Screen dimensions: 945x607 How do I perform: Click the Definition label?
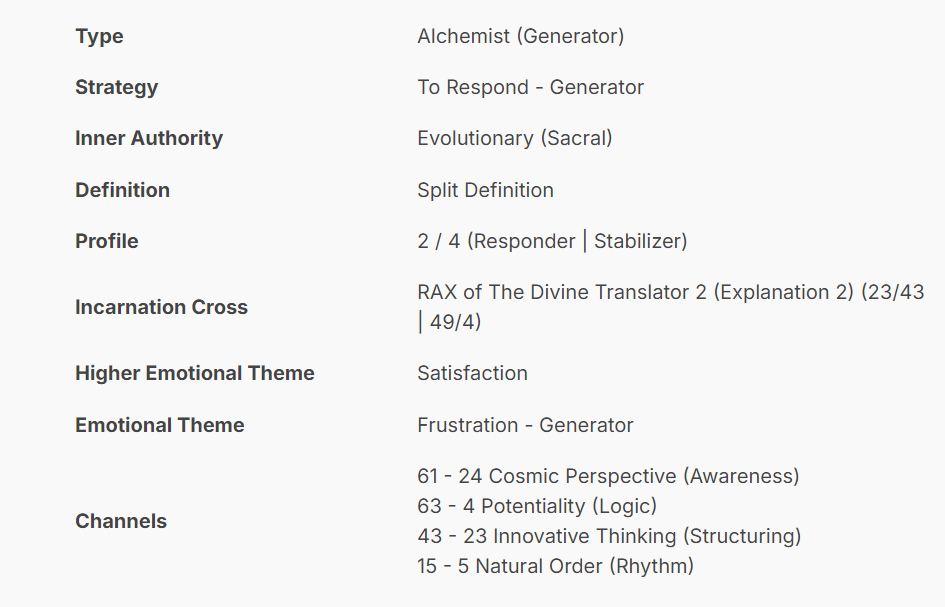click(x=122, y=190)
